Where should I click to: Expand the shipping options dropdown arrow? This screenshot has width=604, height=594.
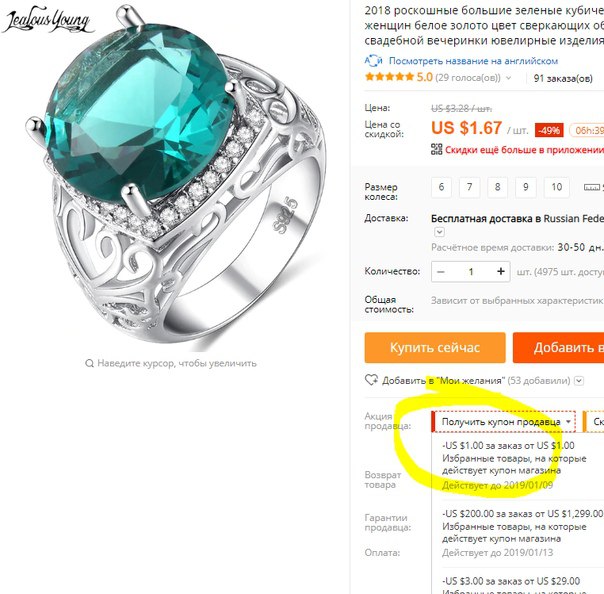(x=439, y=232)
